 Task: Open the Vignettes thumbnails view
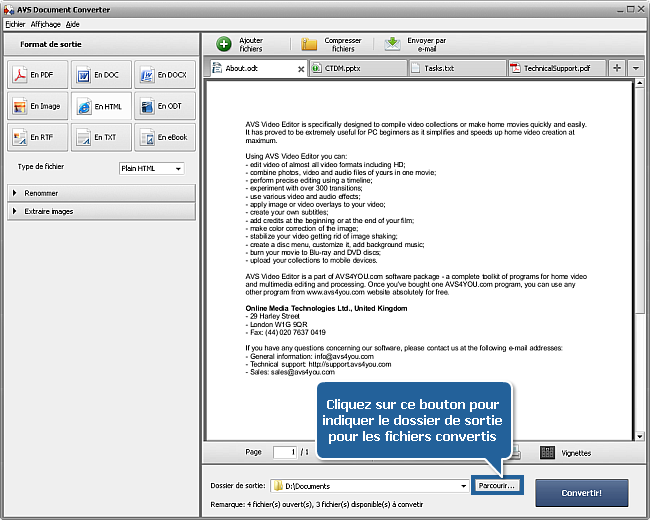pos(566,453)
